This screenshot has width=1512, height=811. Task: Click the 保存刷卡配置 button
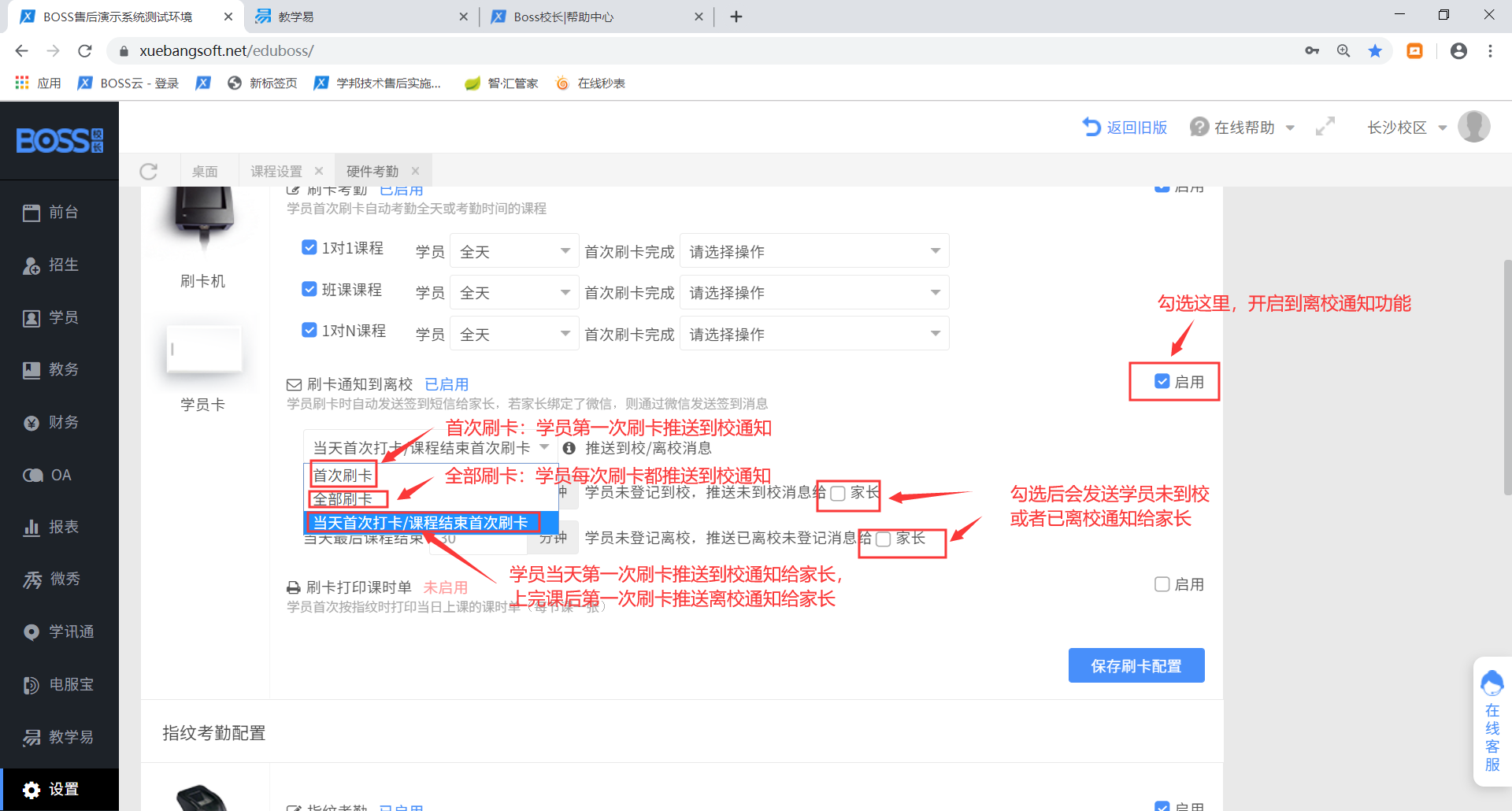click(x=1136, y=666)
